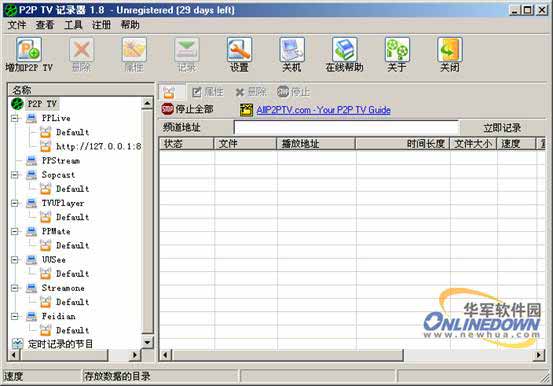The image size is (553, 386).
Task: Open 在线帮助 online help books icon
Action: [x=345, y=50]
